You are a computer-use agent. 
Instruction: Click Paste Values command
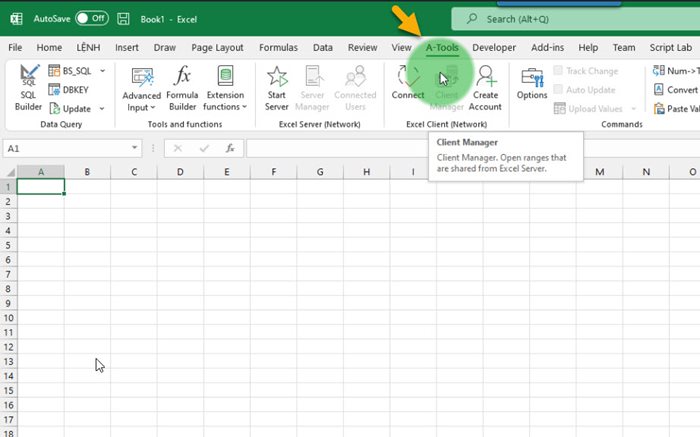tap(676, 108)
